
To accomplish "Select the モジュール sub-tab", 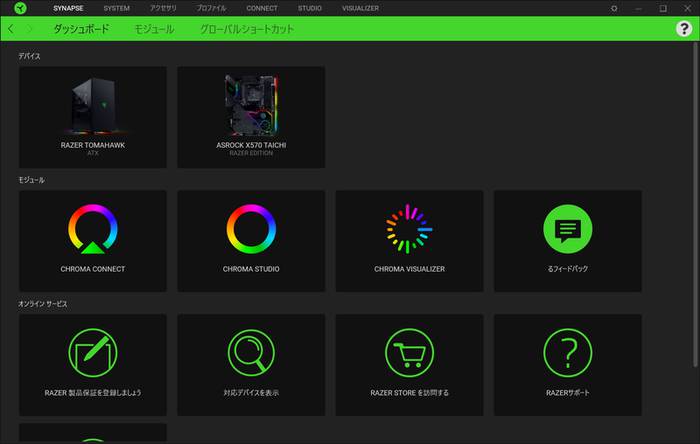I will tap(154, 29).
